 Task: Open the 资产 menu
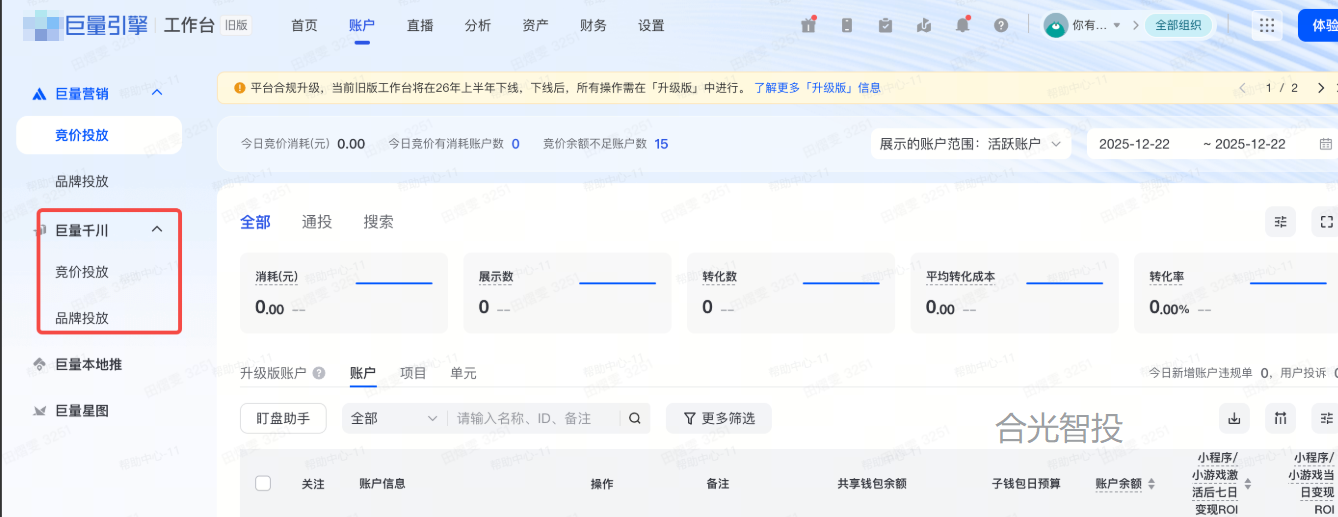[535, 25]
